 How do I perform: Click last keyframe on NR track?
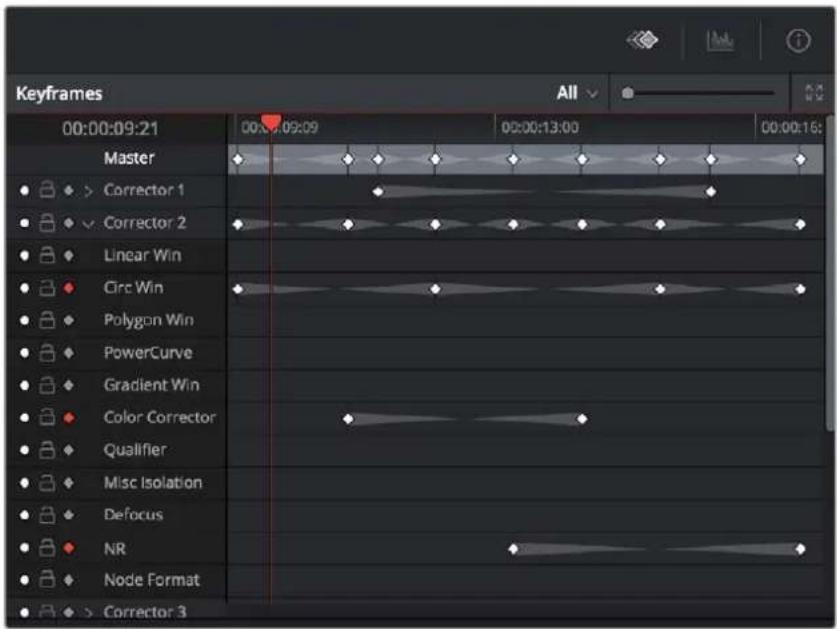click(800, 549)
